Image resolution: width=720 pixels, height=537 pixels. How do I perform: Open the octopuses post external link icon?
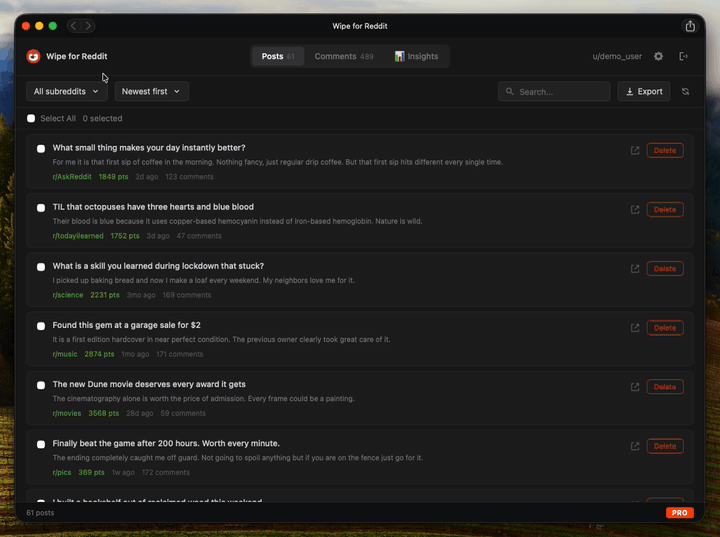pyautogui.click(x=635, y=209)
